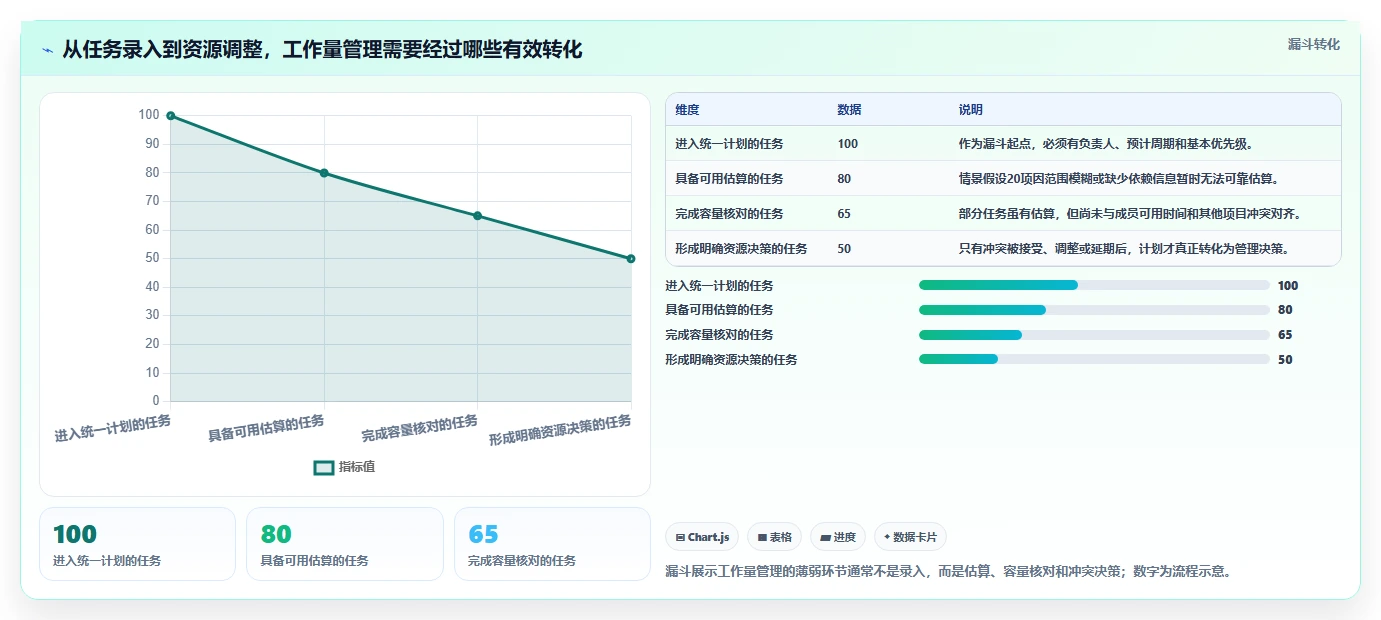Click the sparkle icon in 数据卡片 tag
This screenshot has width=1381, height=620.
click(x=887, y=537)
